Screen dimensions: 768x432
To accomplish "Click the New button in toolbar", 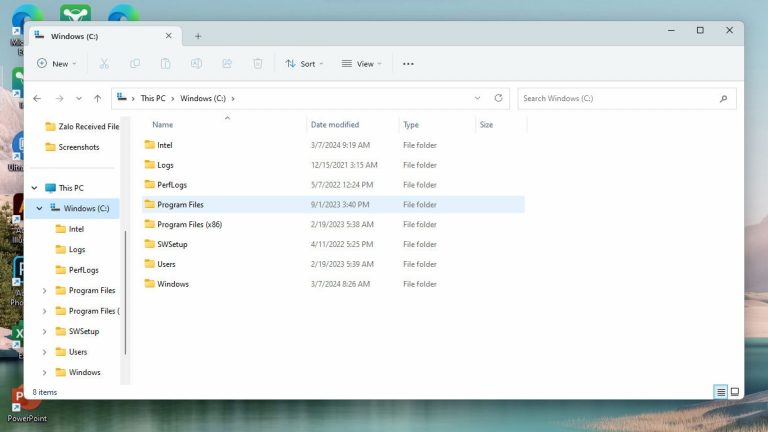I will click(56, 63).
